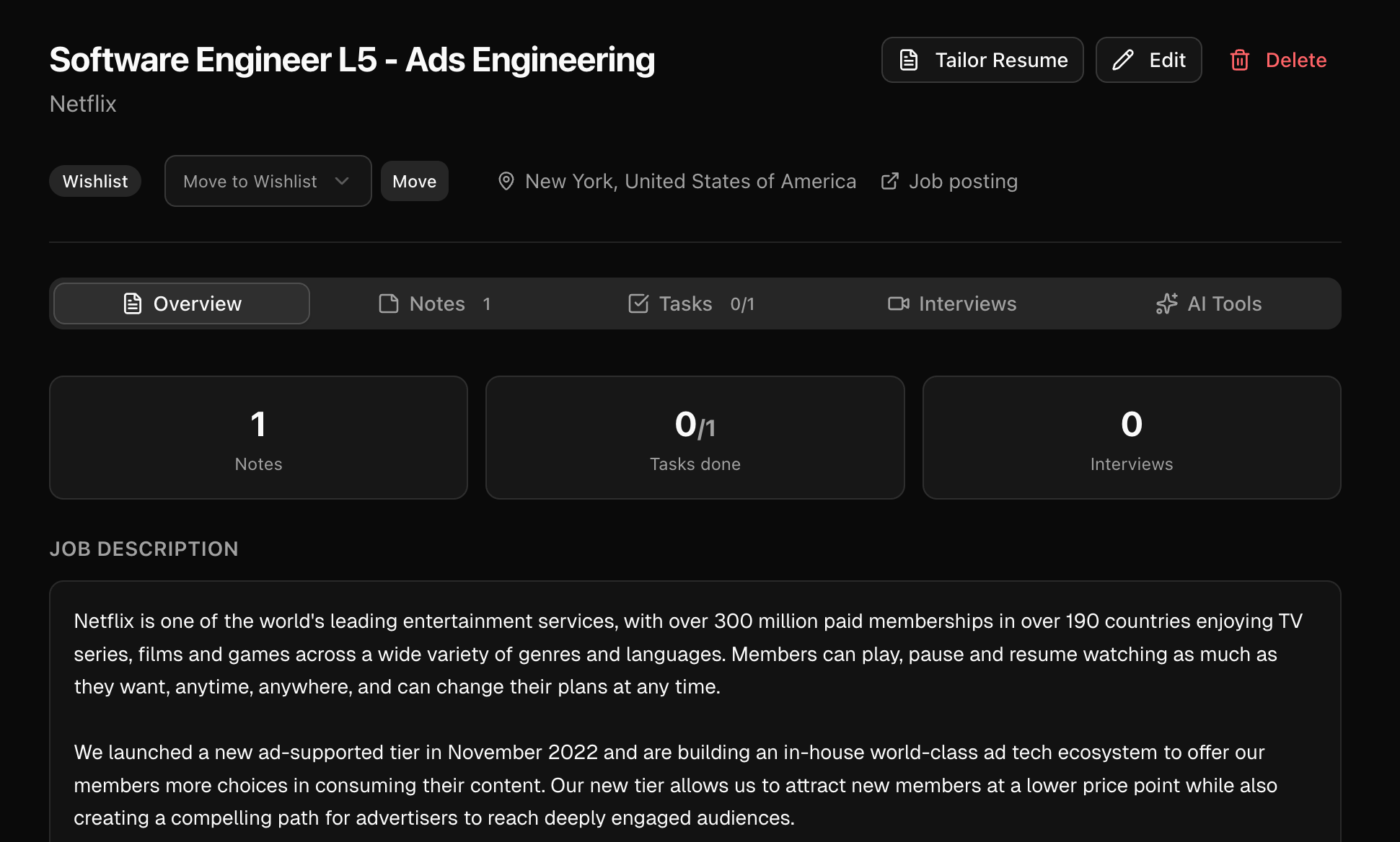Click the location pin icon
Image resolution: width=1400 pixels, height=842 pixels.
pos(506,181)
